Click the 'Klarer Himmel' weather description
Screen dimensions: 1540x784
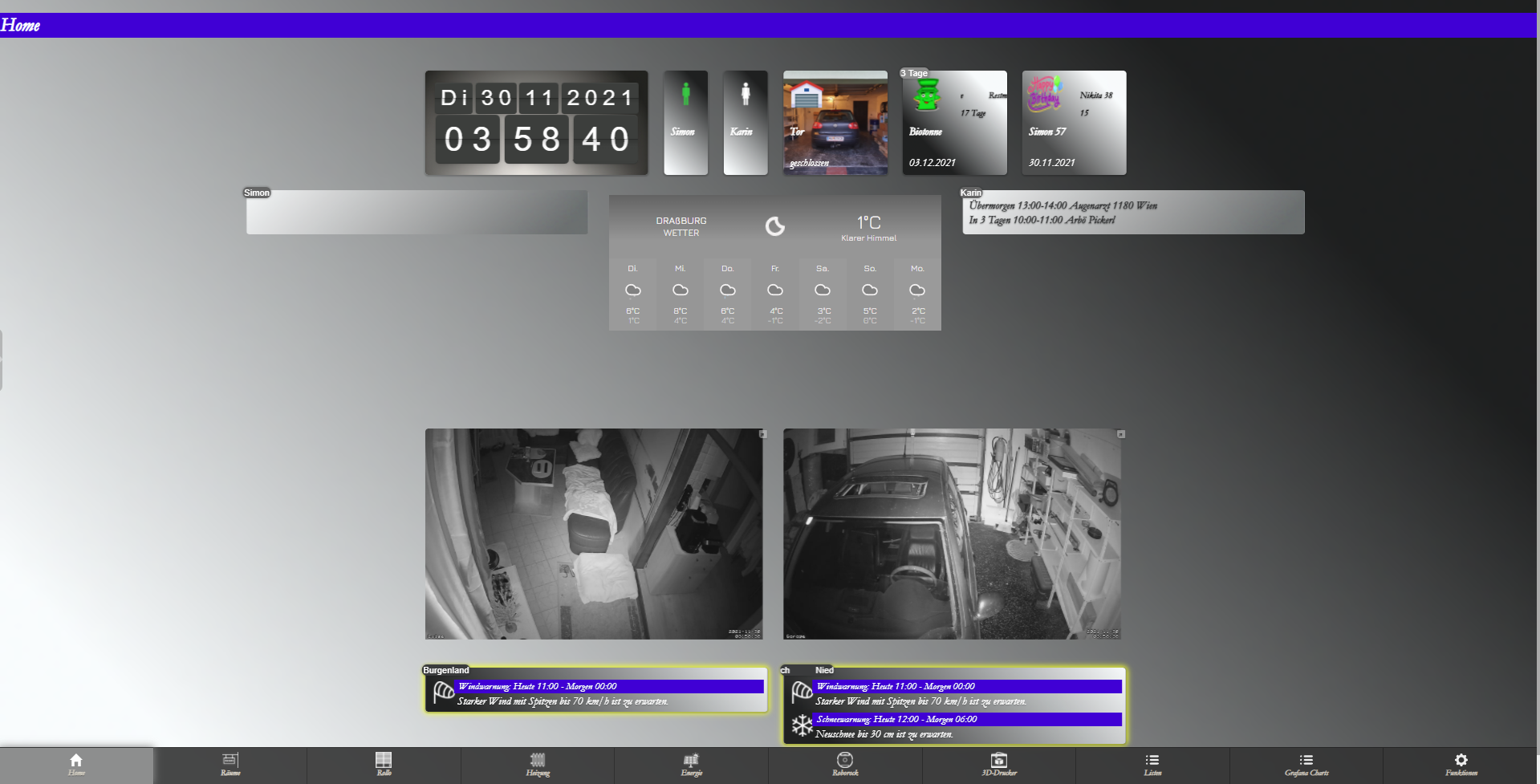pos(869,238)
